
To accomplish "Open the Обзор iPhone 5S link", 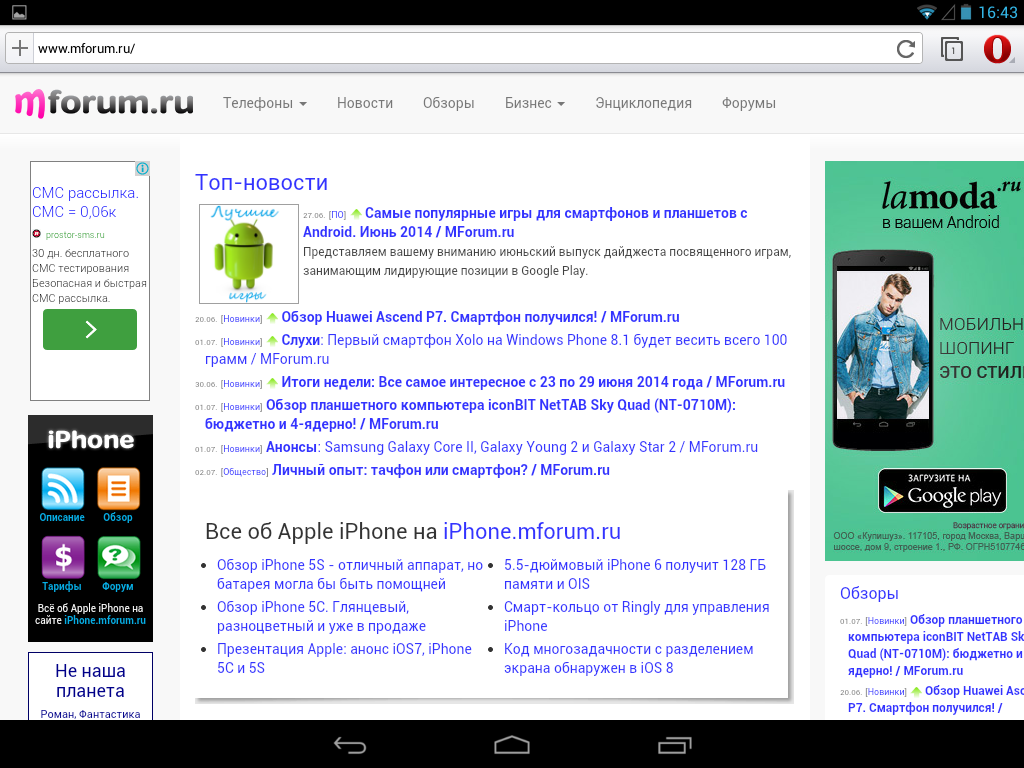I will [x=350, y=574].
